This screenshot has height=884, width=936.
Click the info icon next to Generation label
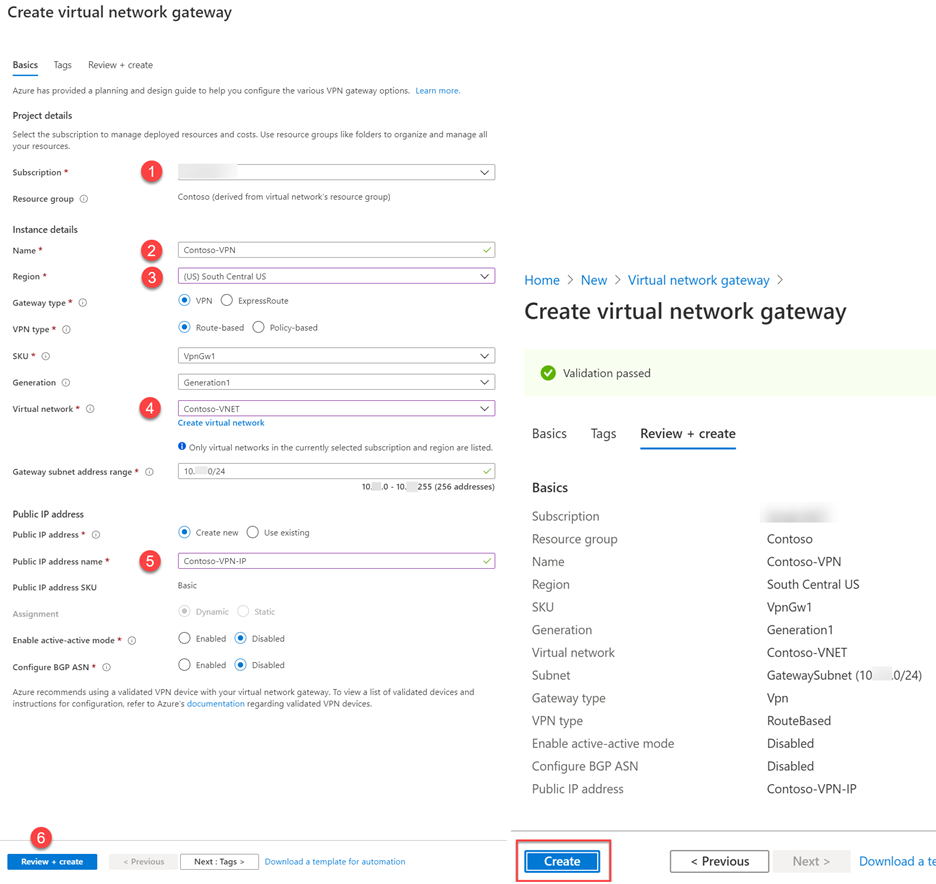point(66,383)
